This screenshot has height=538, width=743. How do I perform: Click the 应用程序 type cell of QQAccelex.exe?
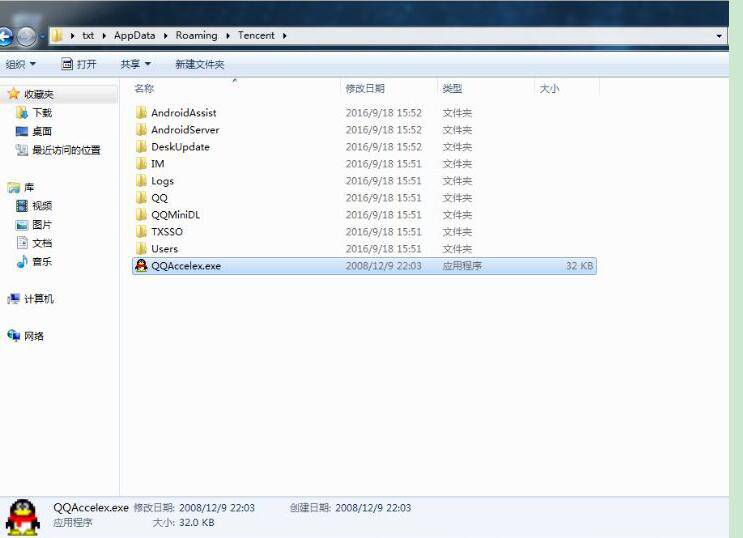point(462,266)
